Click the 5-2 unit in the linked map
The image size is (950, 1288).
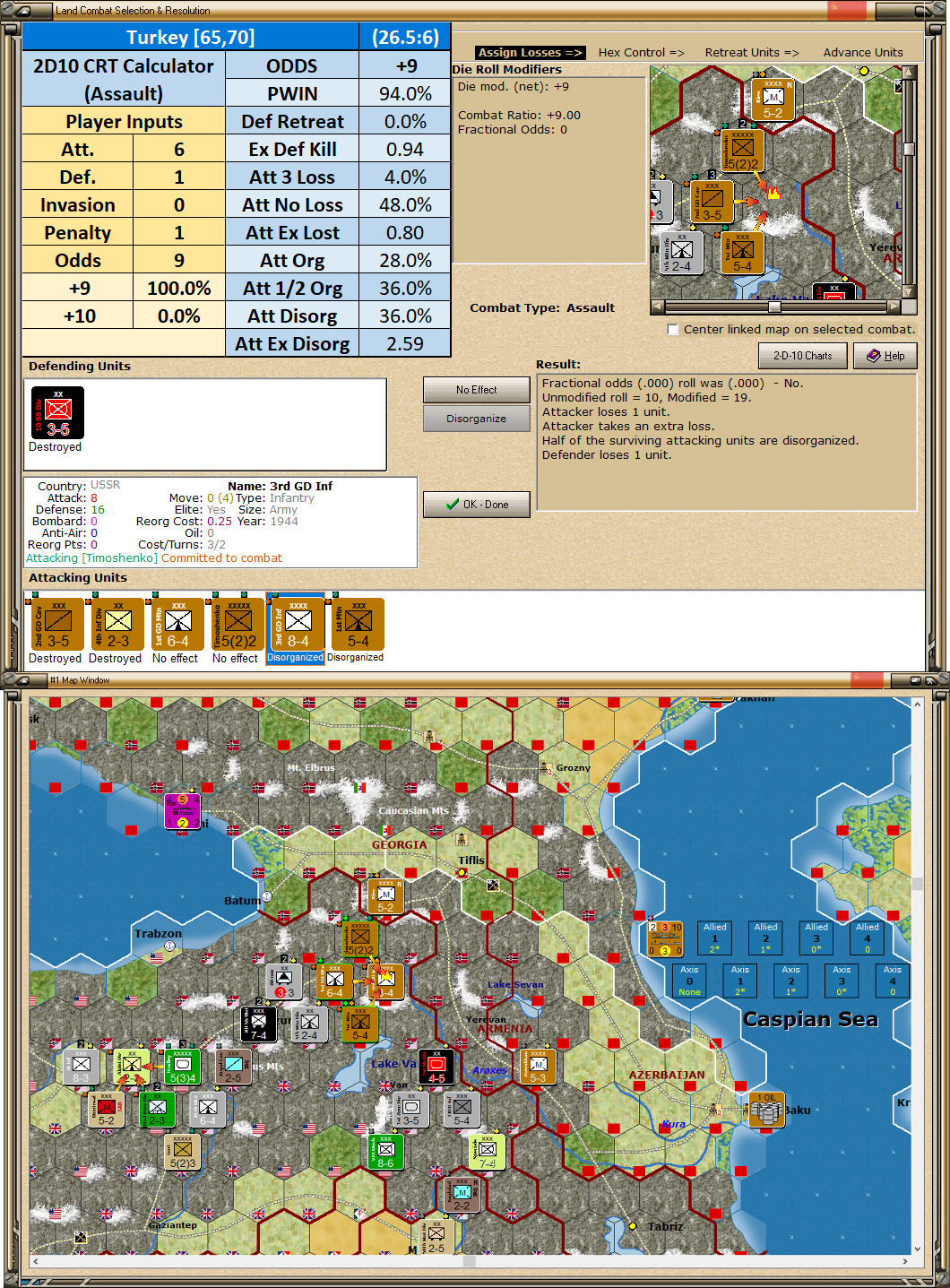click(x=773, y=99)
